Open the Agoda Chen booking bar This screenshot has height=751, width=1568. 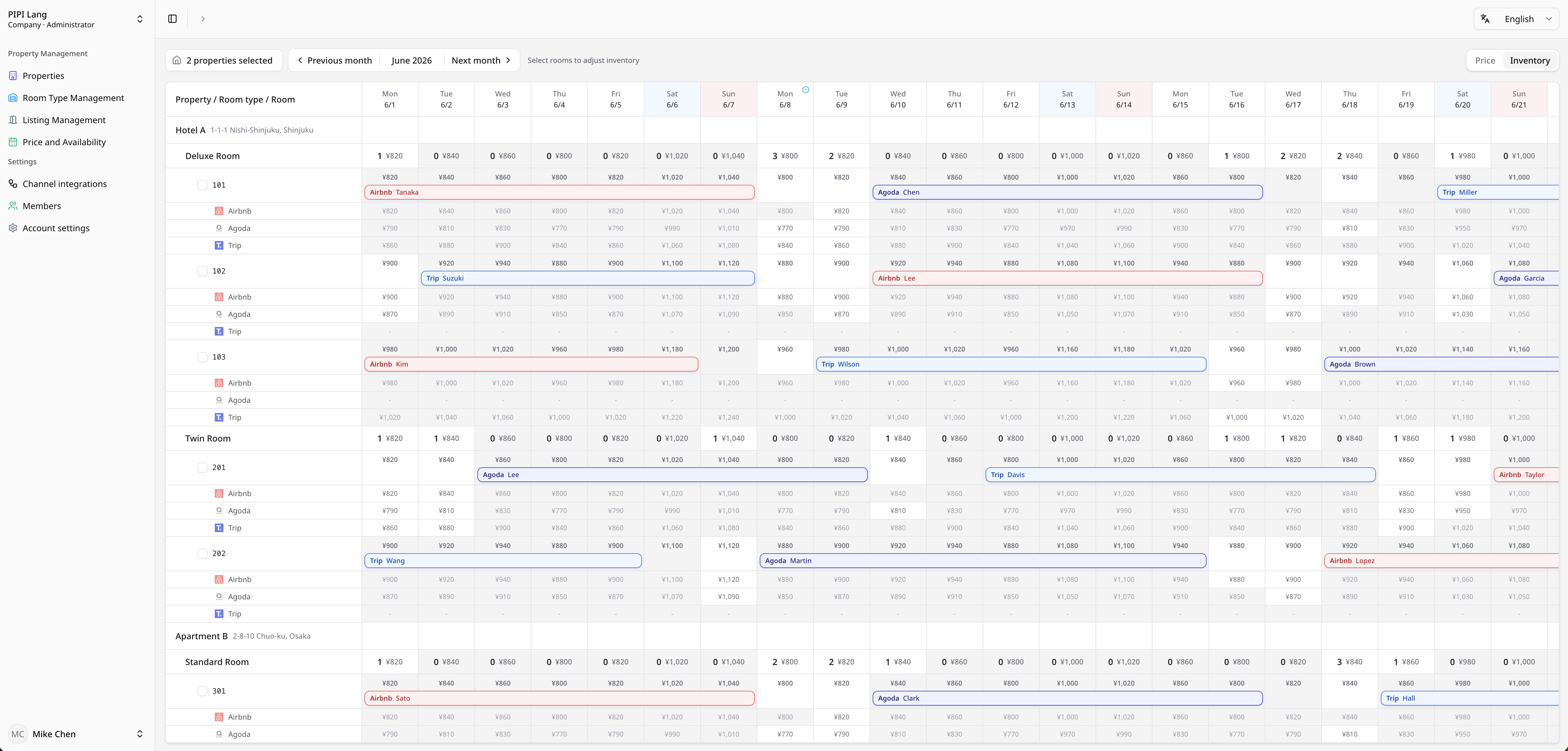click(1067, 193)
